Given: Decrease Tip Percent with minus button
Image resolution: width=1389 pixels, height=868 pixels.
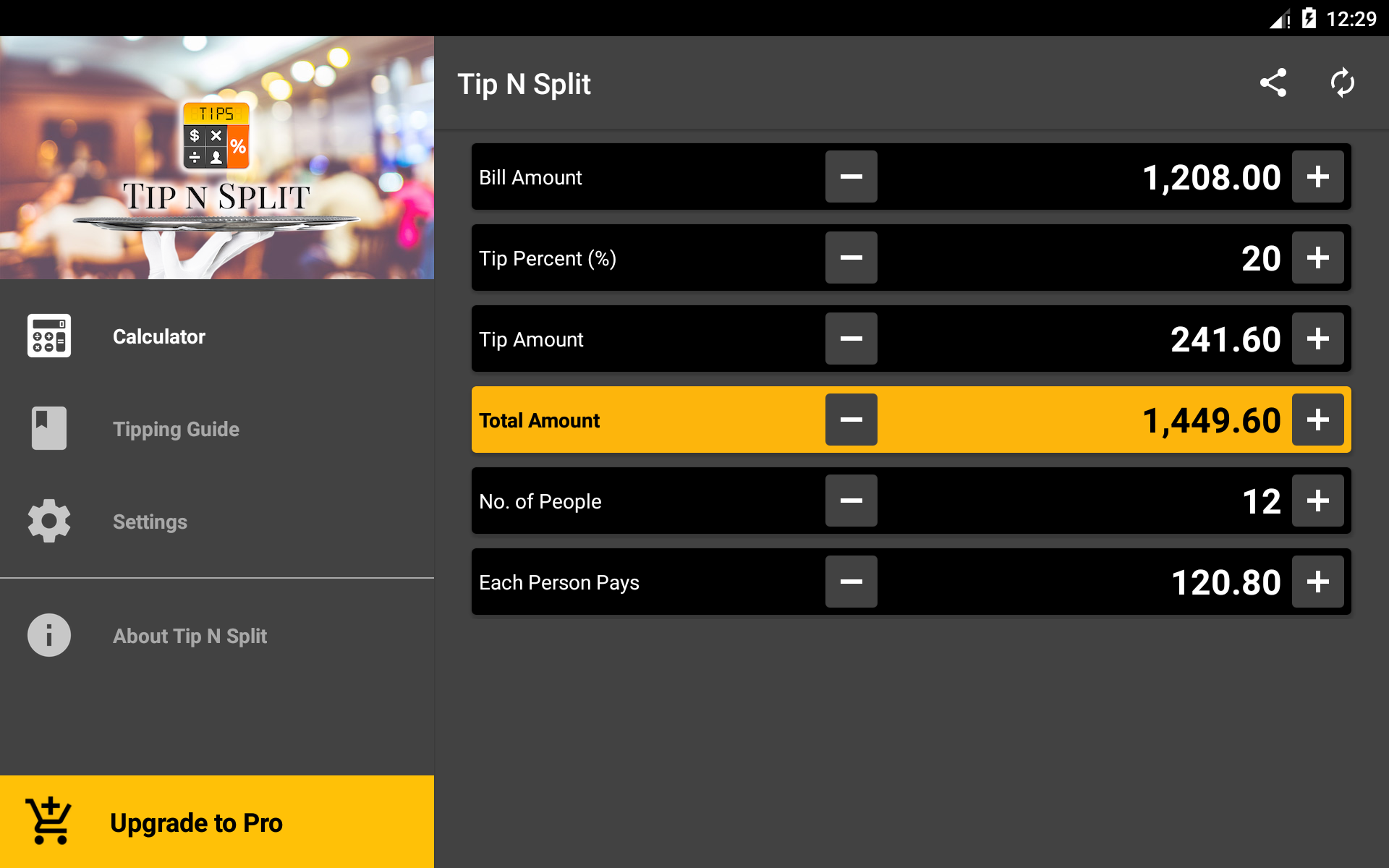Looking at the screenshot, I should click(851, 258).
